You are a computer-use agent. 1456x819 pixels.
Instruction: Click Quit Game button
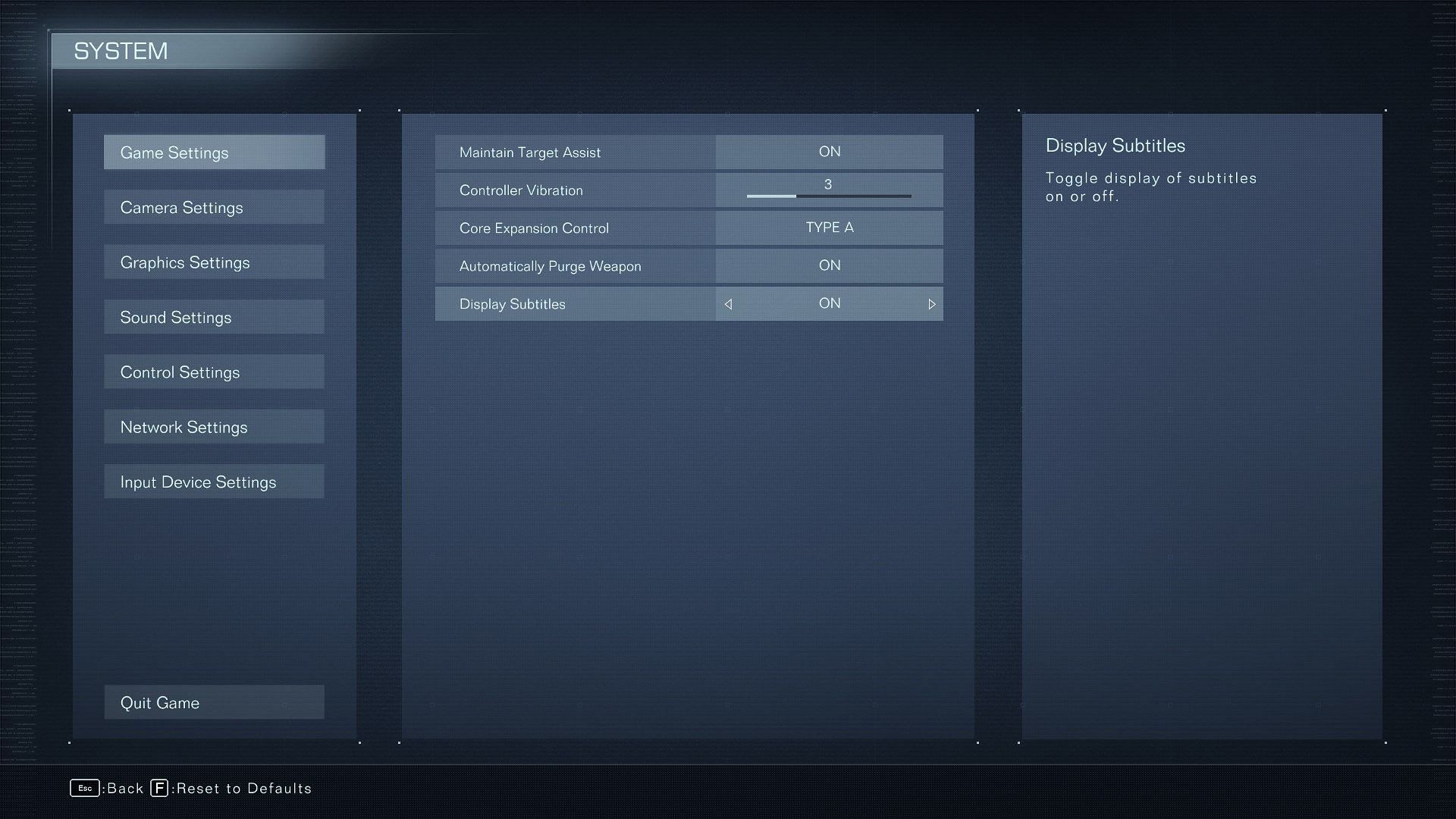214,702
